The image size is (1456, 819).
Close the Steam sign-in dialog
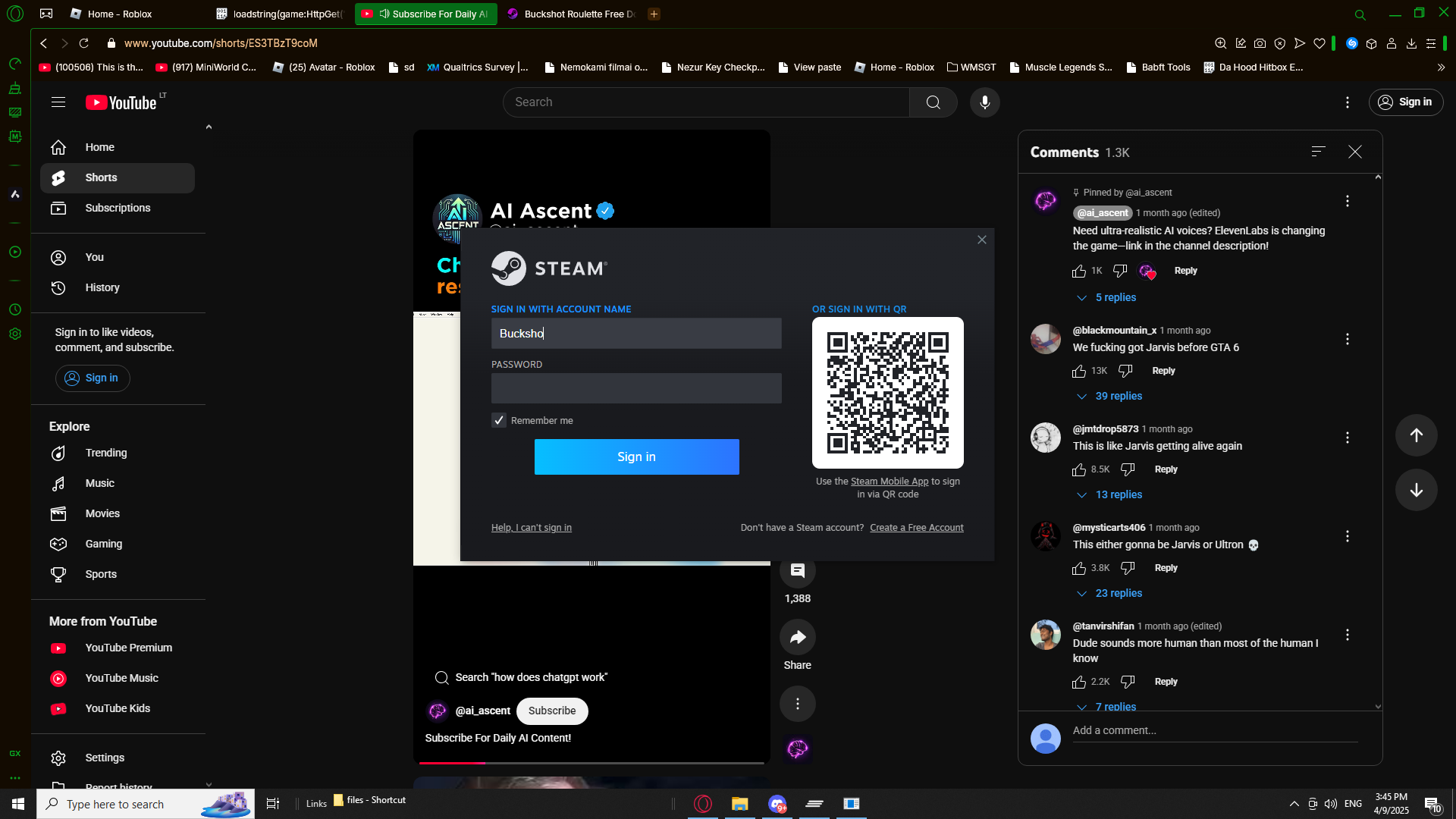(x=982, y=240)
